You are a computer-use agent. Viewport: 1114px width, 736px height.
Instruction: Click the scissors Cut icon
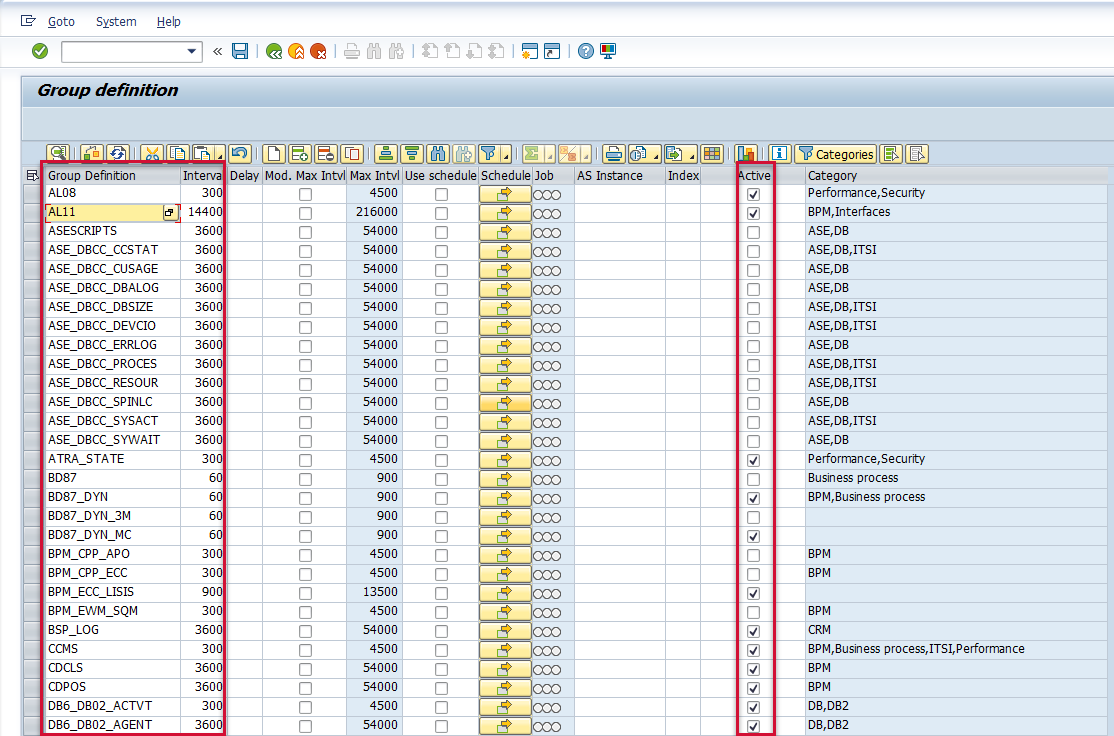pyautogui.click(x=152, y=154)
